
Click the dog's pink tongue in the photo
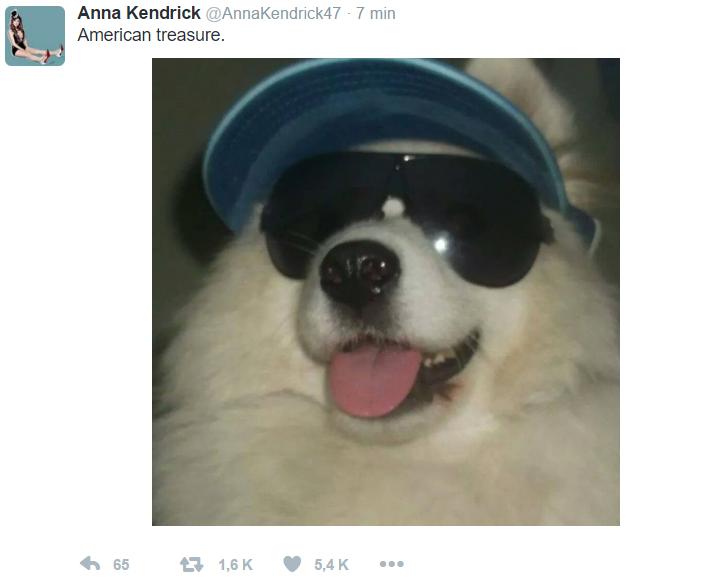tap(374, 381)
